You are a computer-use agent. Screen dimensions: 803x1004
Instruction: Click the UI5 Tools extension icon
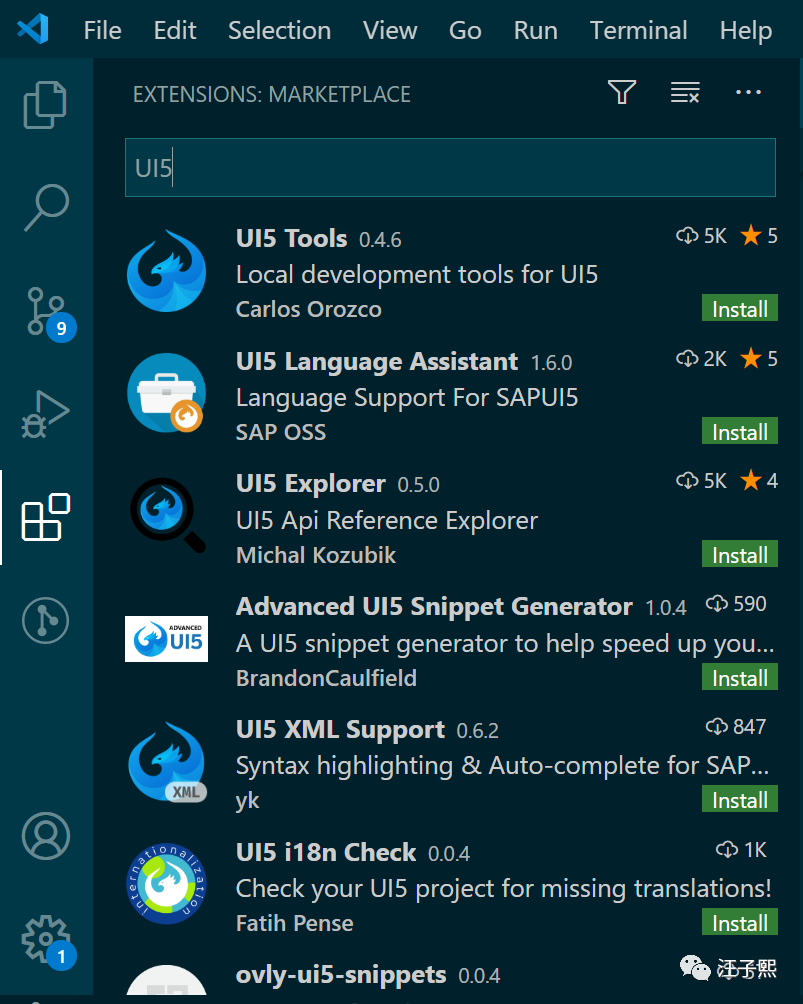[x=166, y=271]
